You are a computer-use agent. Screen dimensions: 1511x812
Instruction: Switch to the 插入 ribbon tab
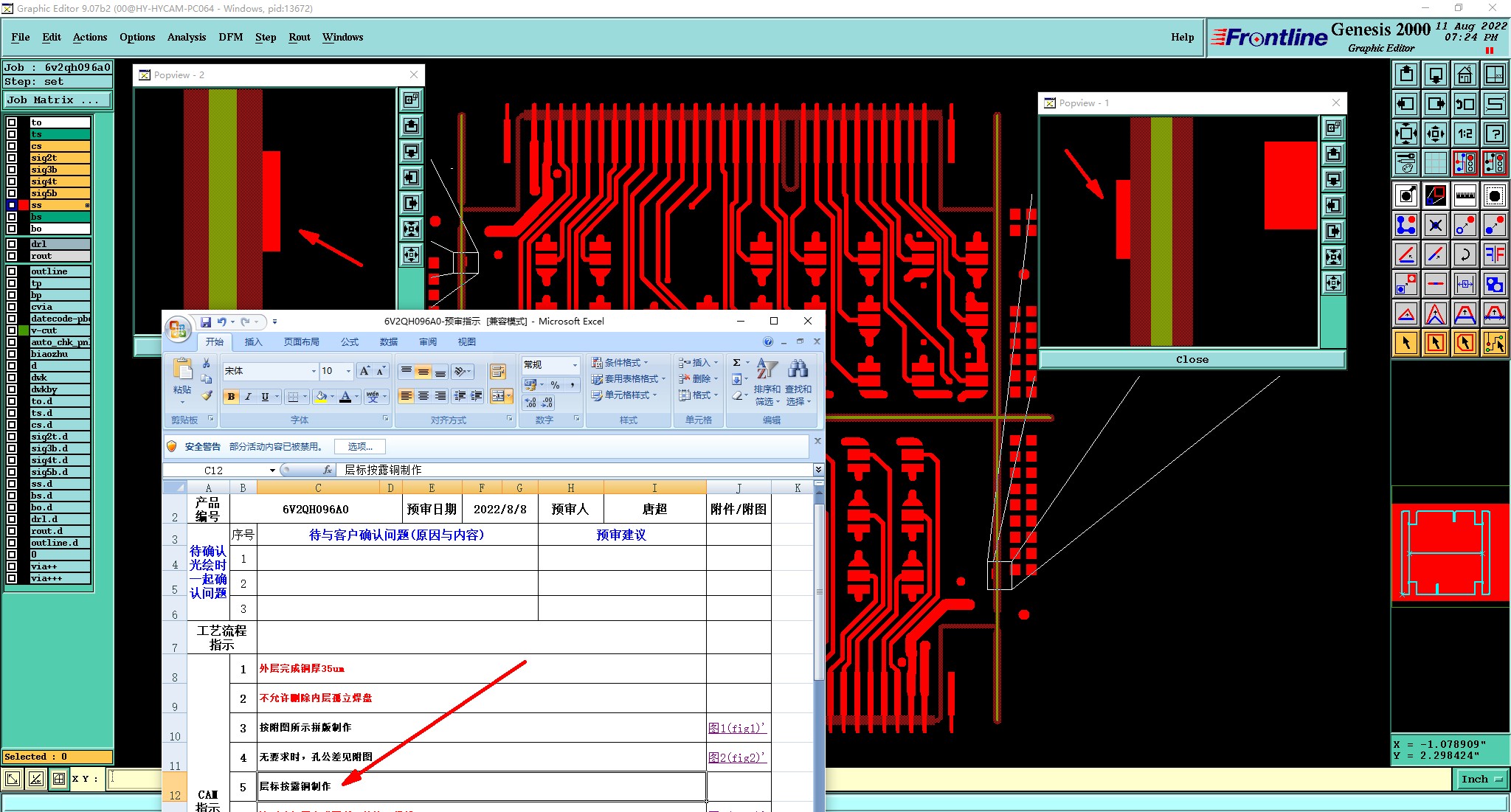(253, 342)
